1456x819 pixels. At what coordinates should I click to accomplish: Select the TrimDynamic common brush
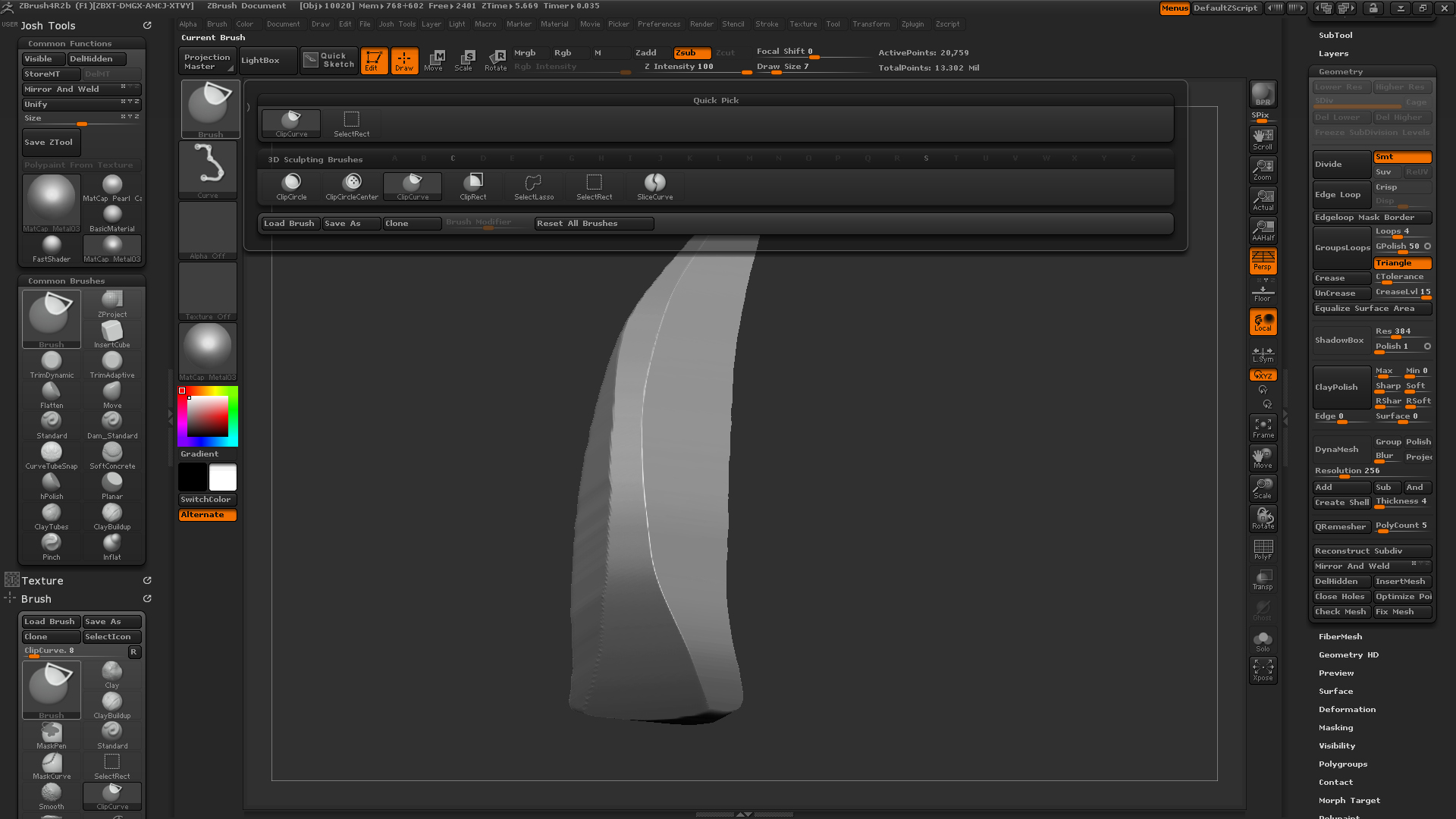52,365
